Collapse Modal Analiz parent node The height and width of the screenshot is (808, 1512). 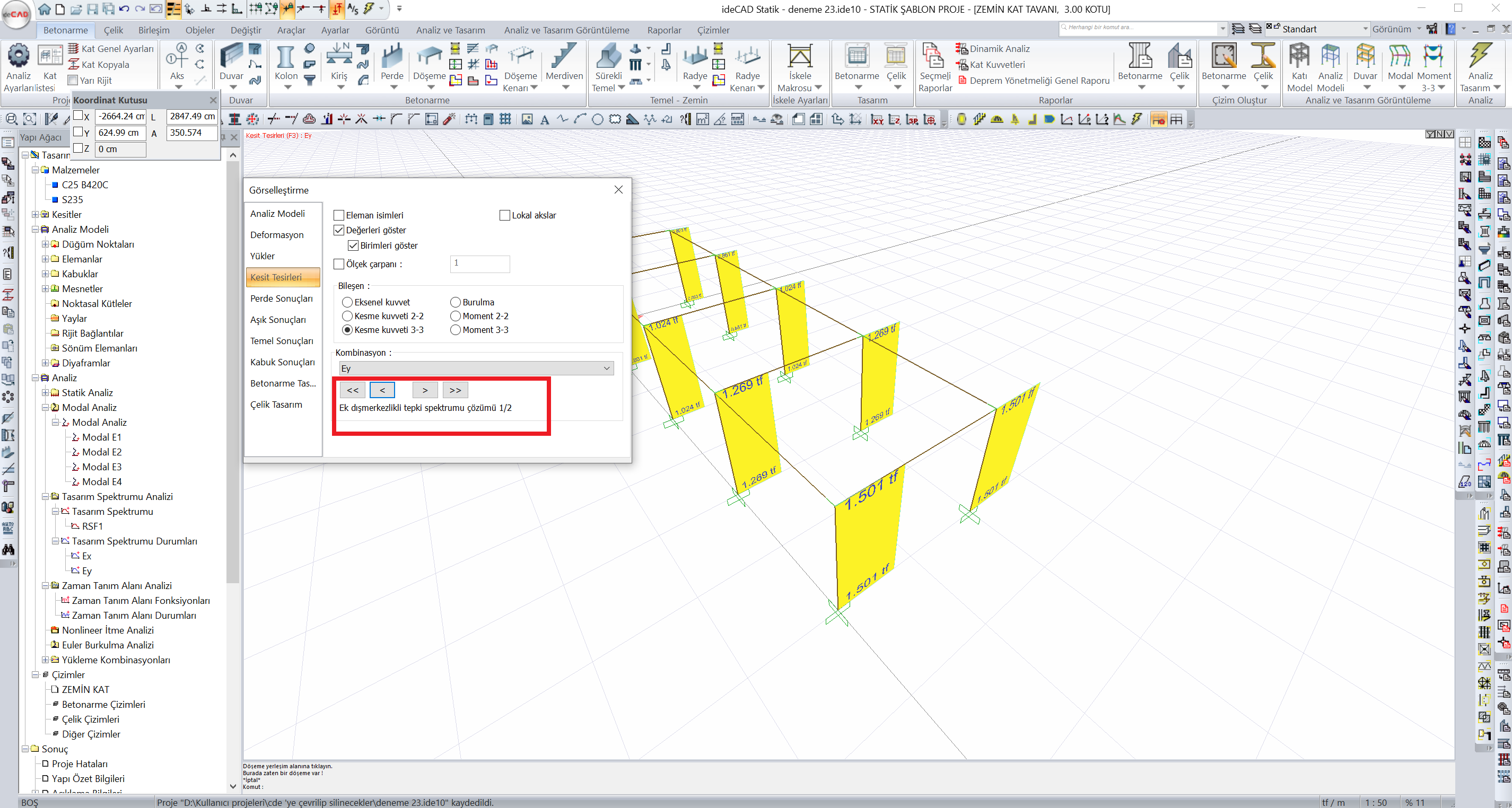tap(45, 407)
